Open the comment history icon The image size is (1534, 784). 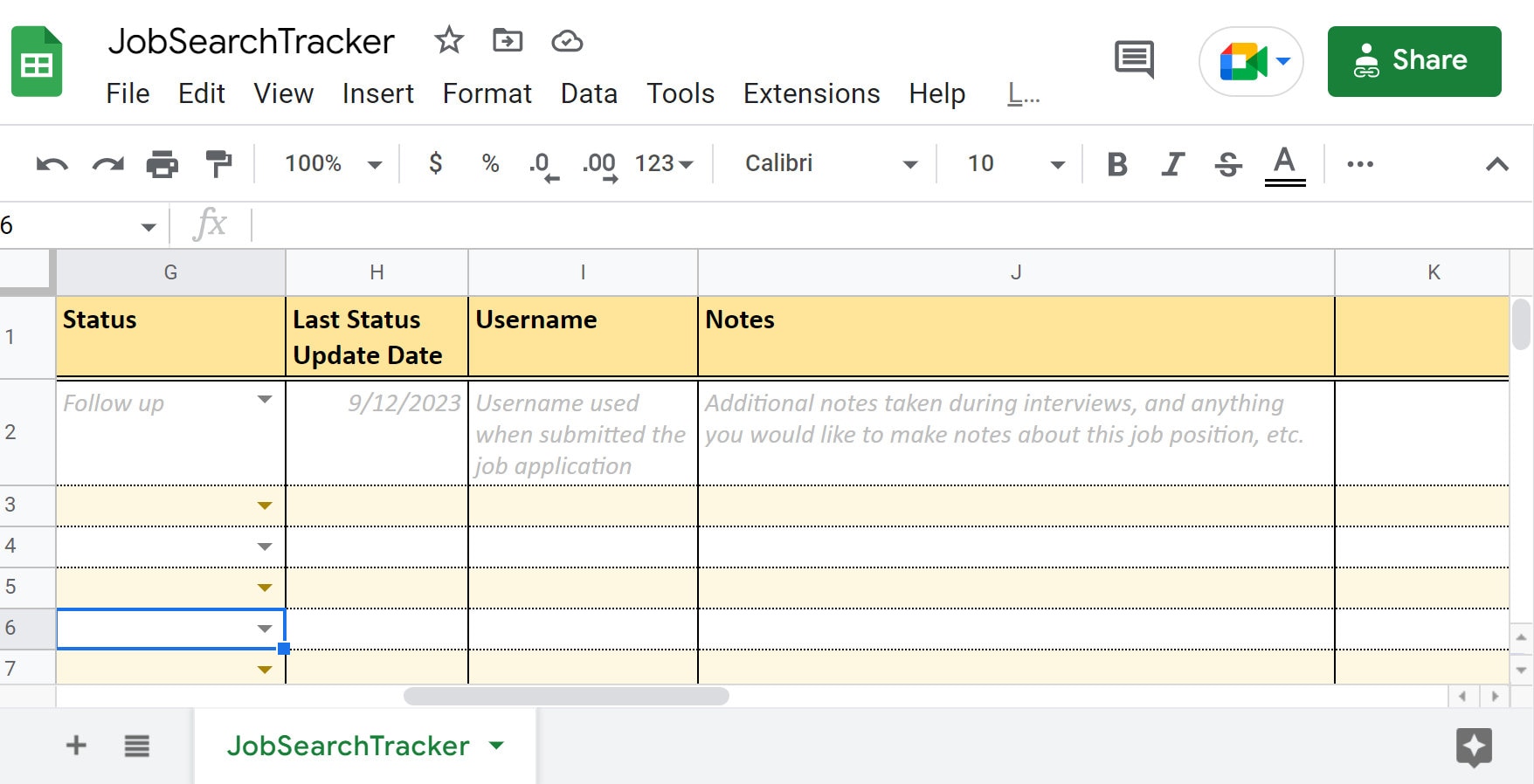pyautogui.click(x=1134, y=60)
